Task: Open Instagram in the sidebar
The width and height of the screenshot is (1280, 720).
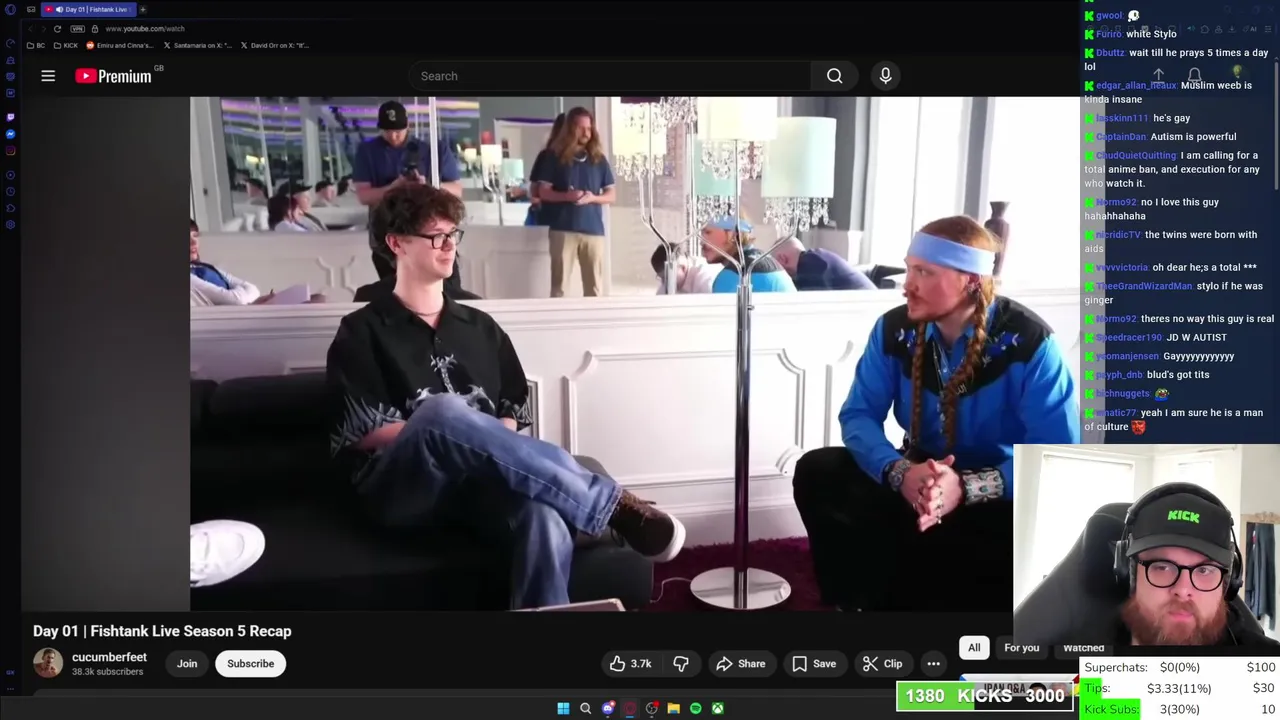Action: [10, 151]
